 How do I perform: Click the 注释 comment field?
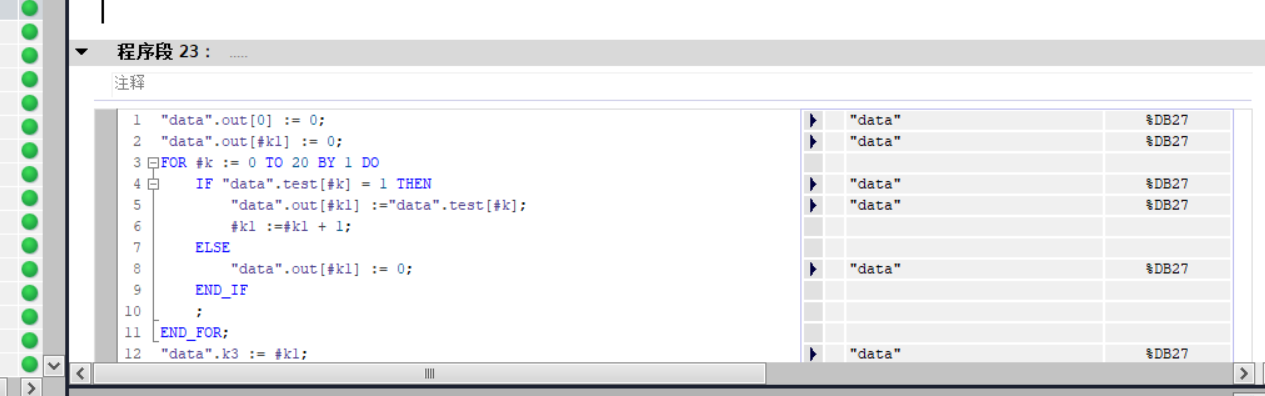[x=679, y=84]
